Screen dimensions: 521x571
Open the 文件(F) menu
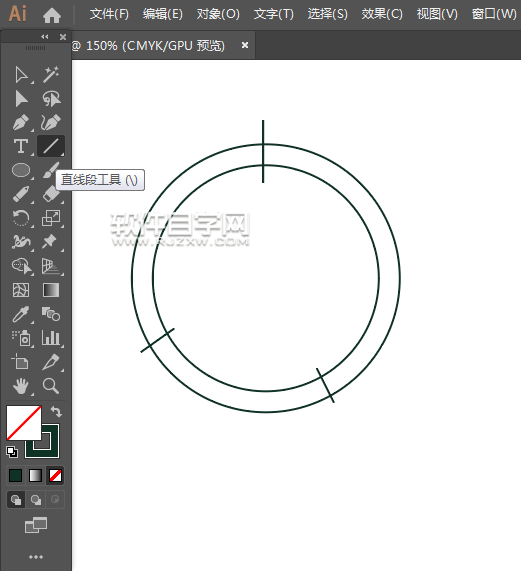[x=109, y=14]
